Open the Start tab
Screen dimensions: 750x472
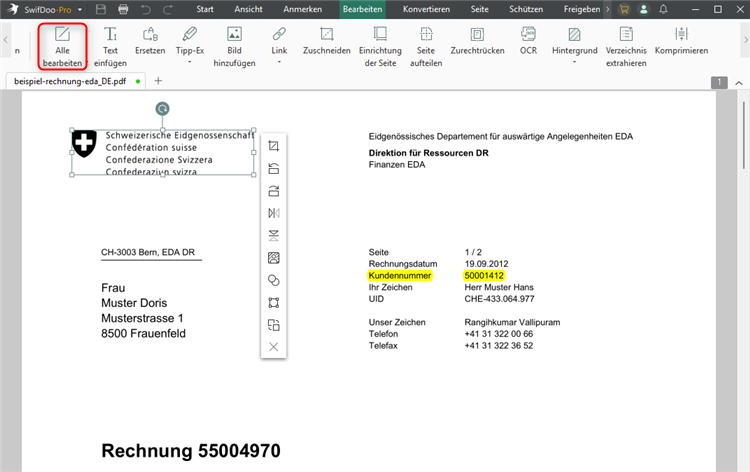point(205,9)
